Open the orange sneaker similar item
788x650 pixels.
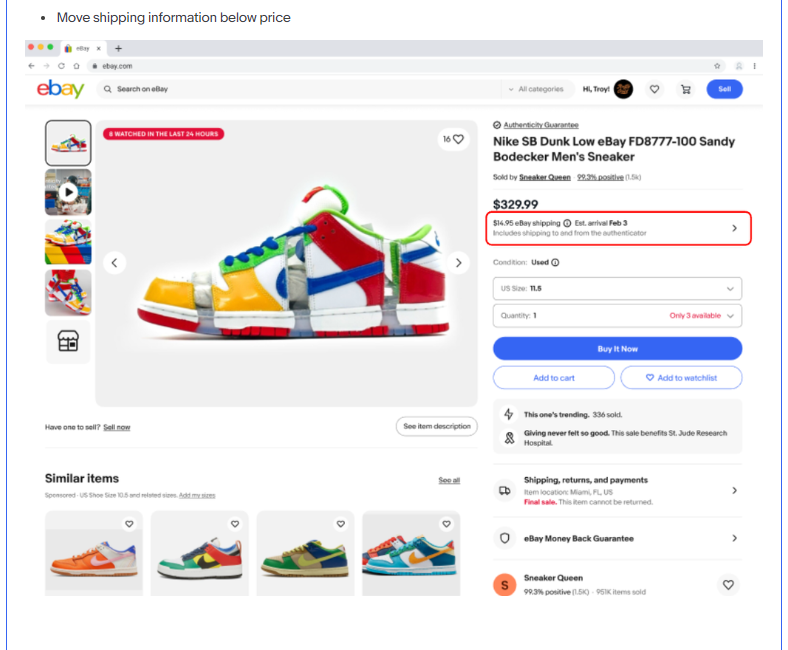point(93,554)
